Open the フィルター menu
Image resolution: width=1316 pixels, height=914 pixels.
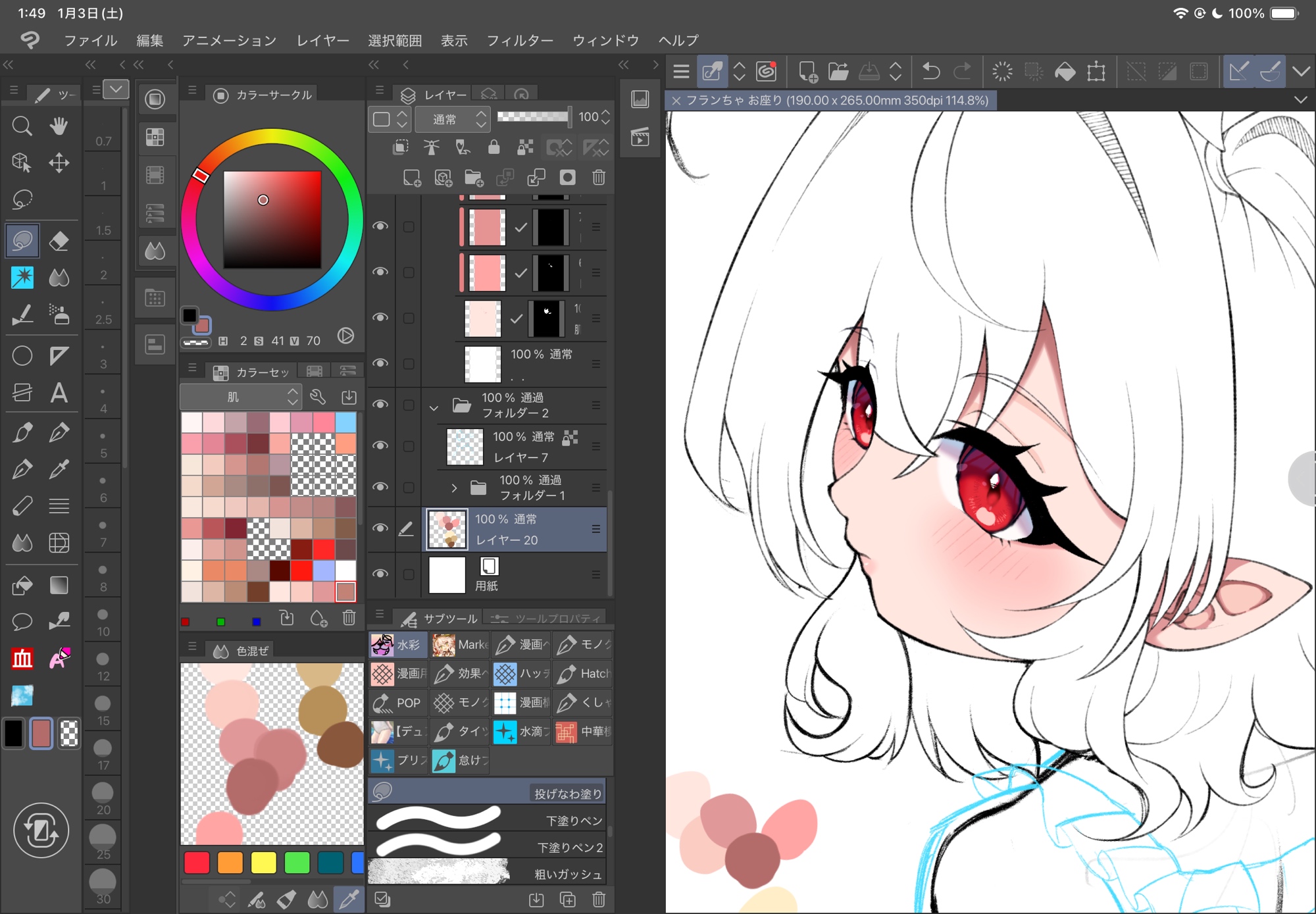(519, 41)
